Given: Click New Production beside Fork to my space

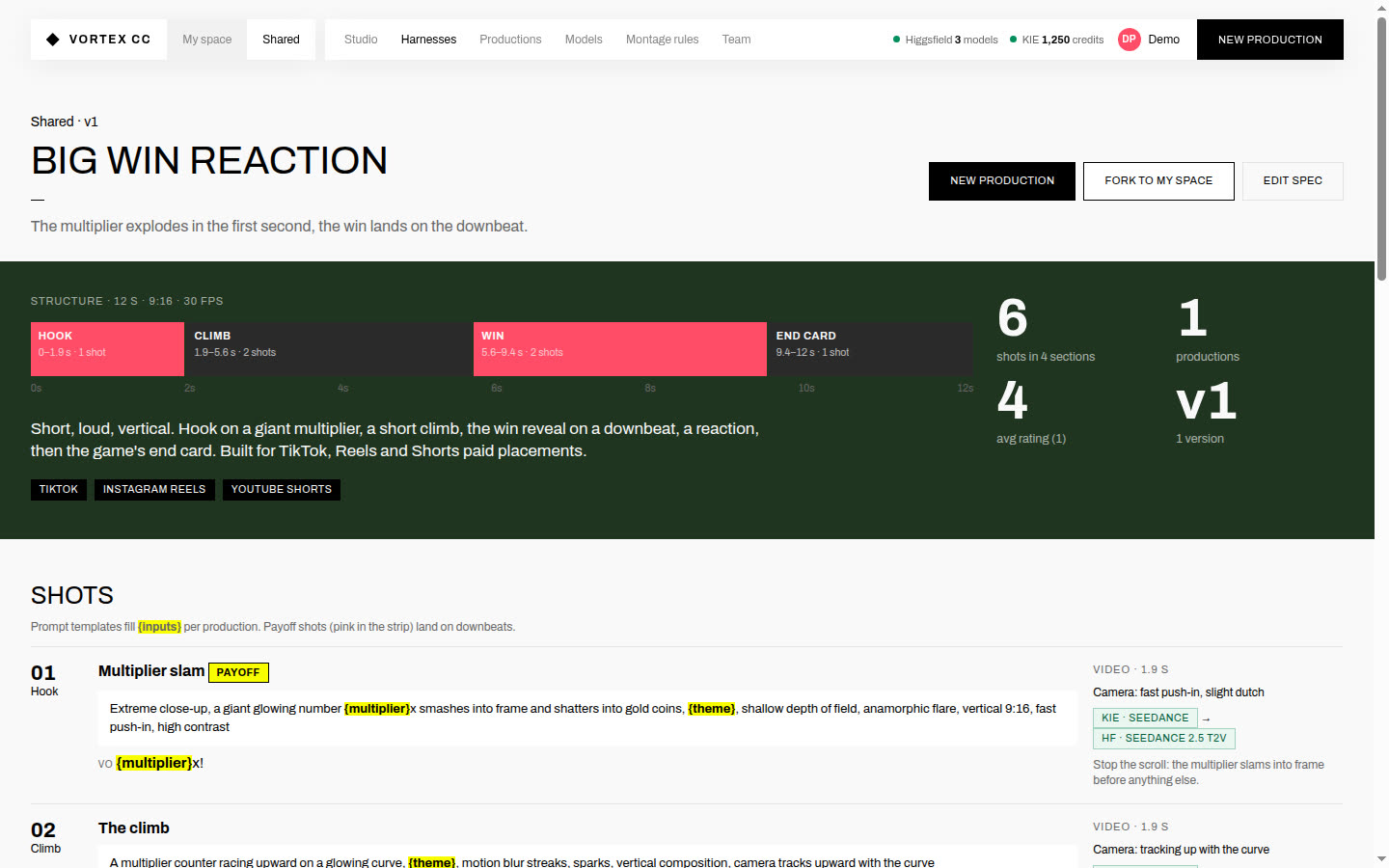Looking at the screenshot, I should [1002, 181].
